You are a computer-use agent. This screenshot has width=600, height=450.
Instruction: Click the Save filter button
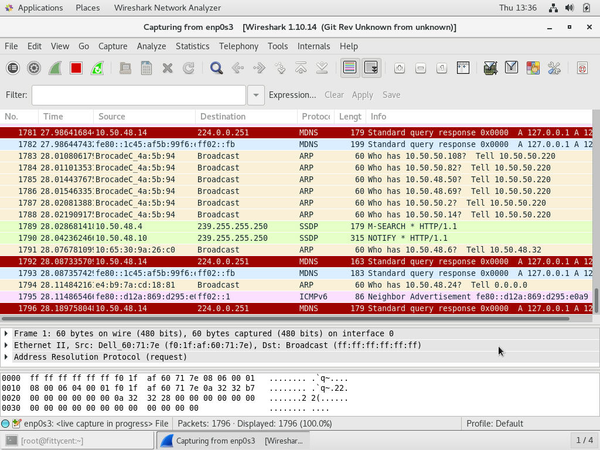coord(391,95)
